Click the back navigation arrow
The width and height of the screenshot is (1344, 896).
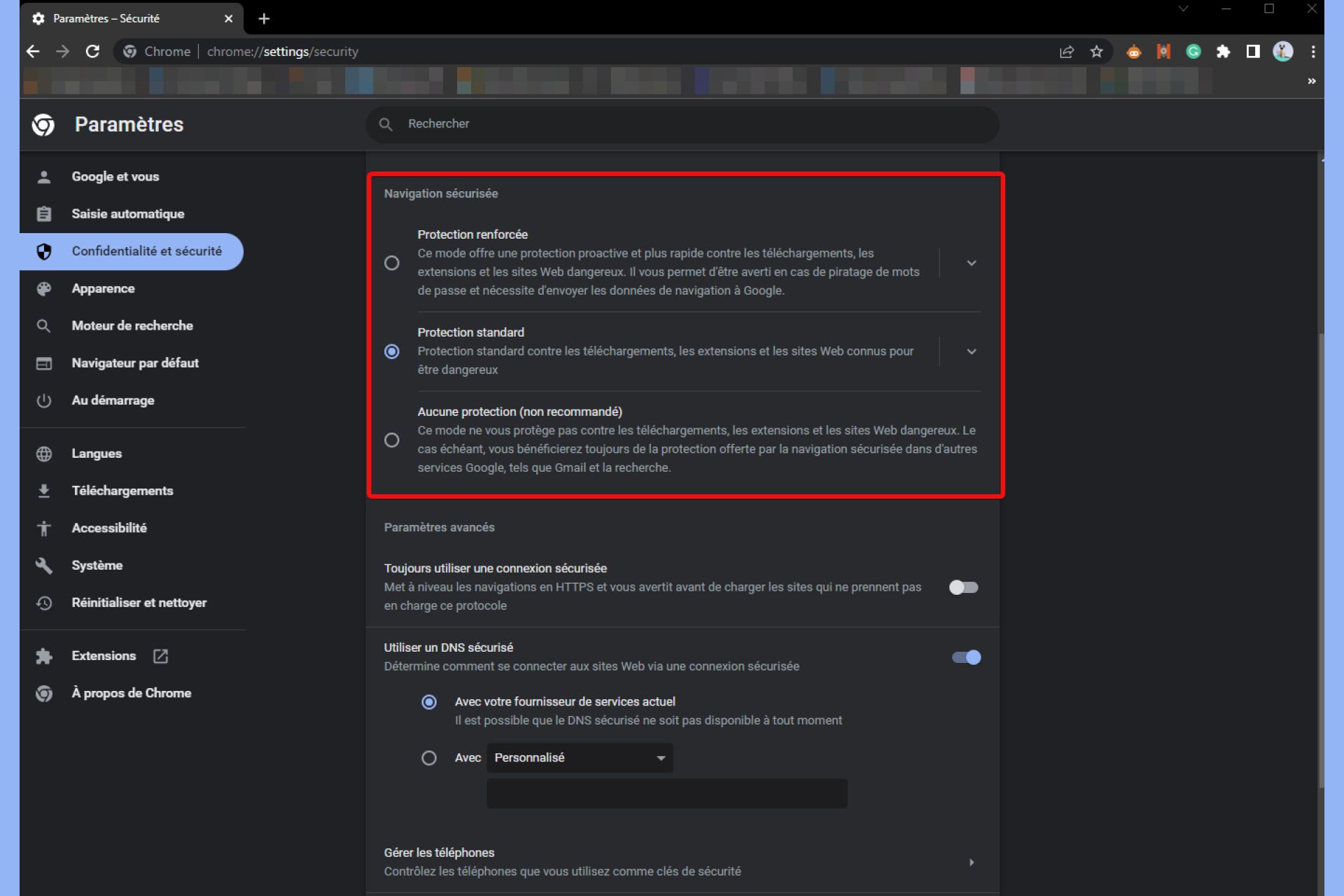tap(33, 51)
